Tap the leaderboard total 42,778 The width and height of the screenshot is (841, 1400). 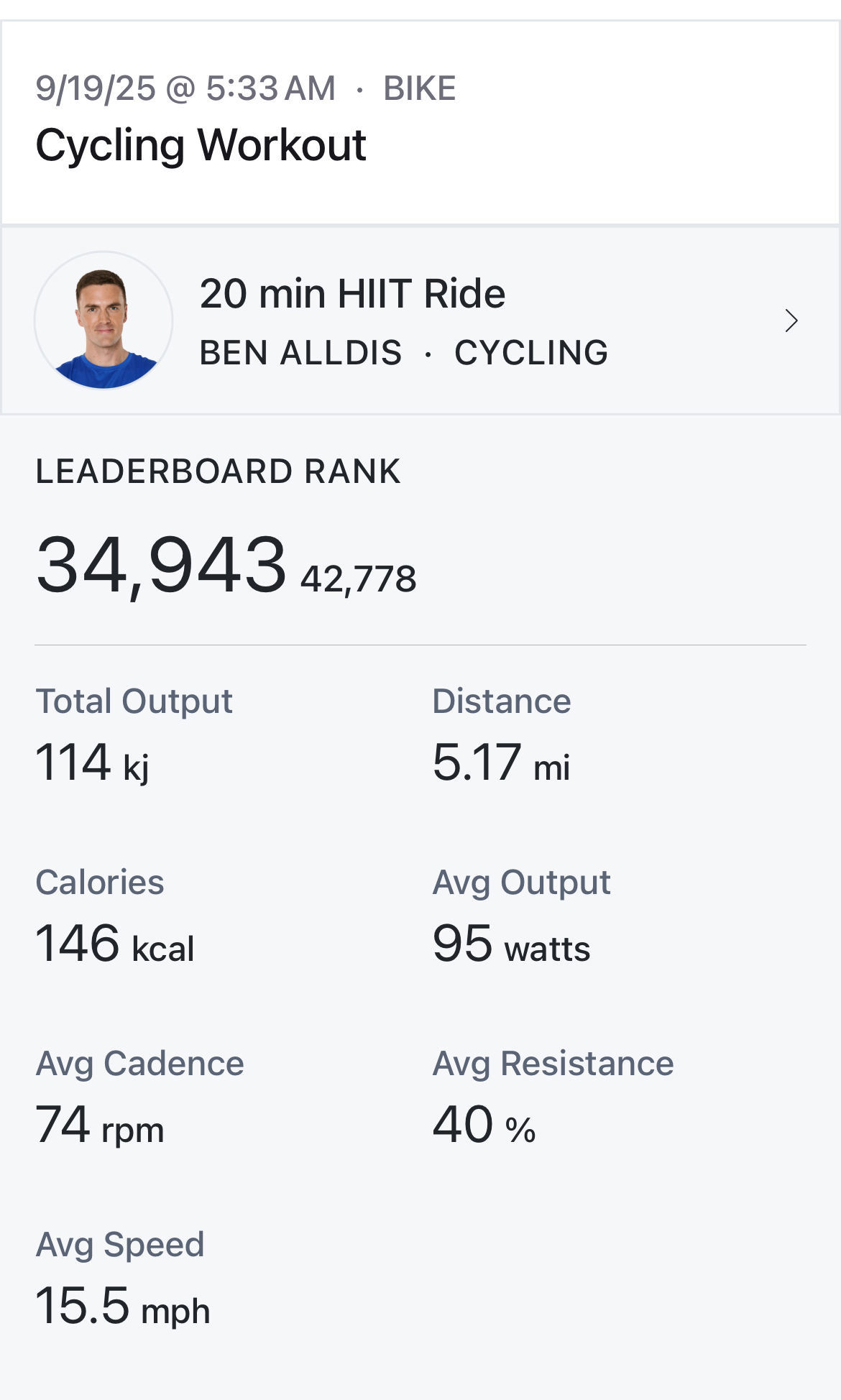coord(358,579)
